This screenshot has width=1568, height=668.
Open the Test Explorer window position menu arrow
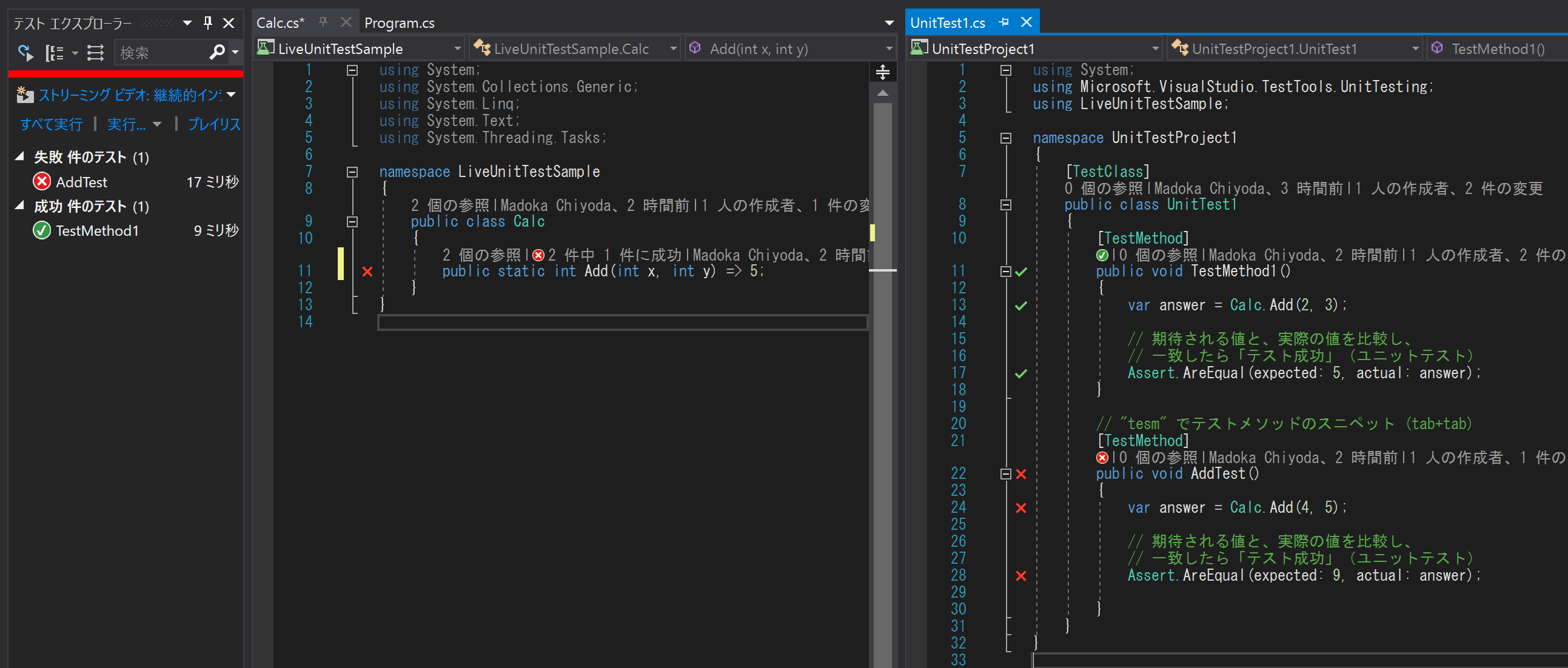tap(187, 23)
